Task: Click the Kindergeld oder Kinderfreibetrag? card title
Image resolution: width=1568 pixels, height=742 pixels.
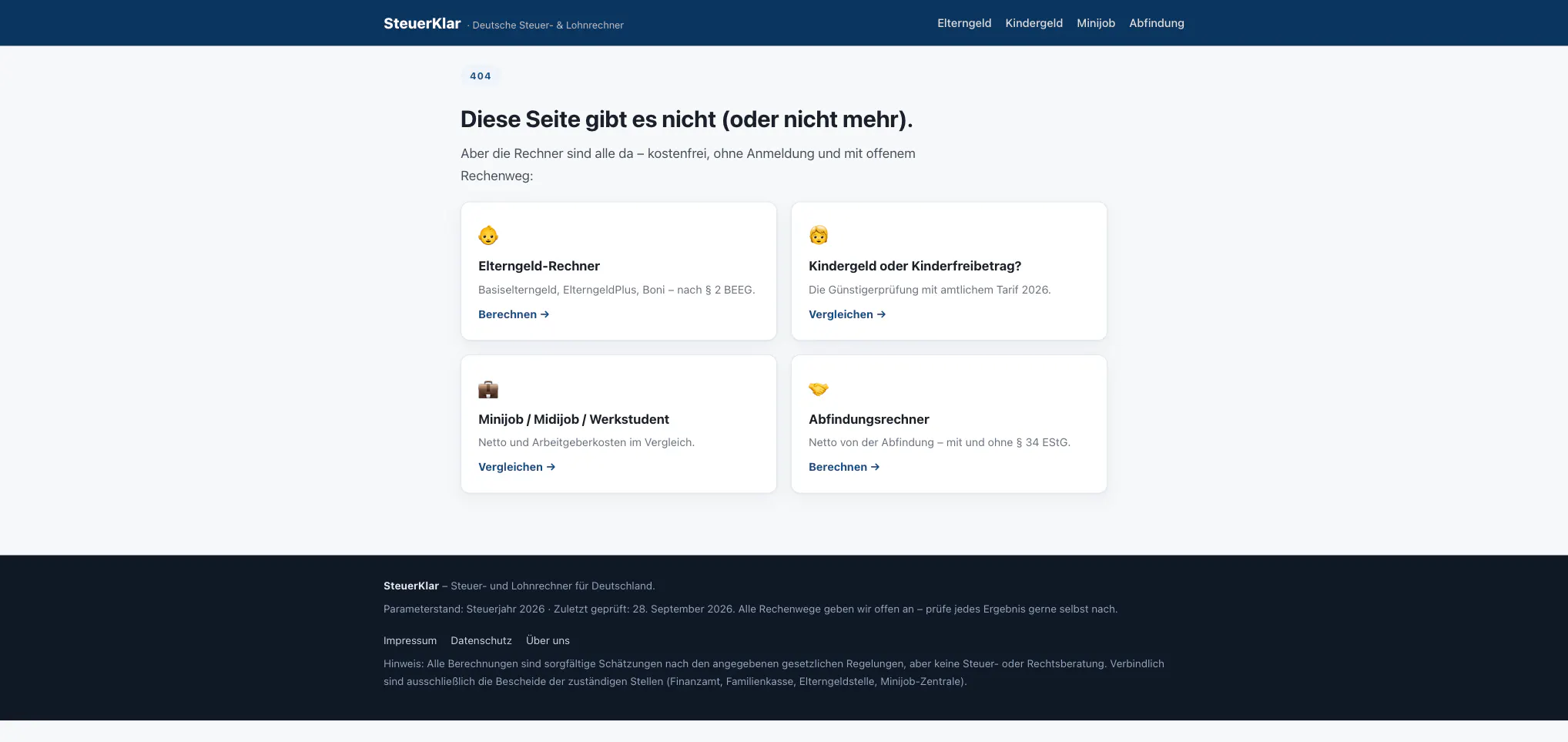Action: click(915, 266)
